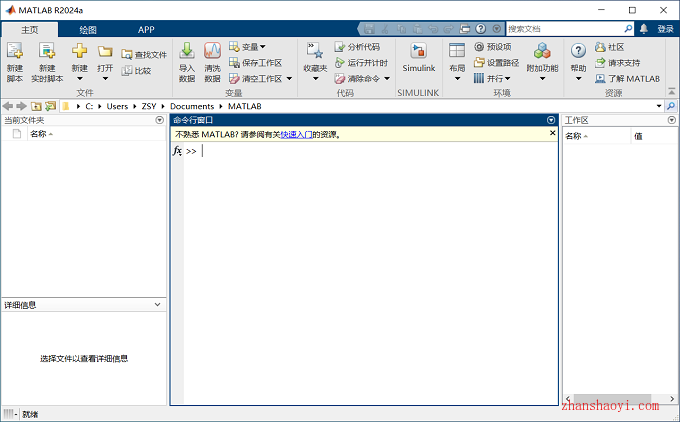Click the Help (帮助) question mark icon
Image resolution: width=680 pixels, height=422 pixels.
click(578, 51)
